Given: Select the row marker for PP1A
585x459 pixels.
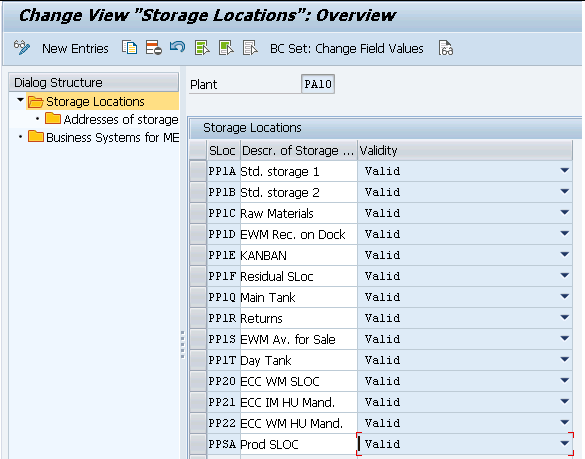Looking at the screenshot, I should tap(198, 171).
